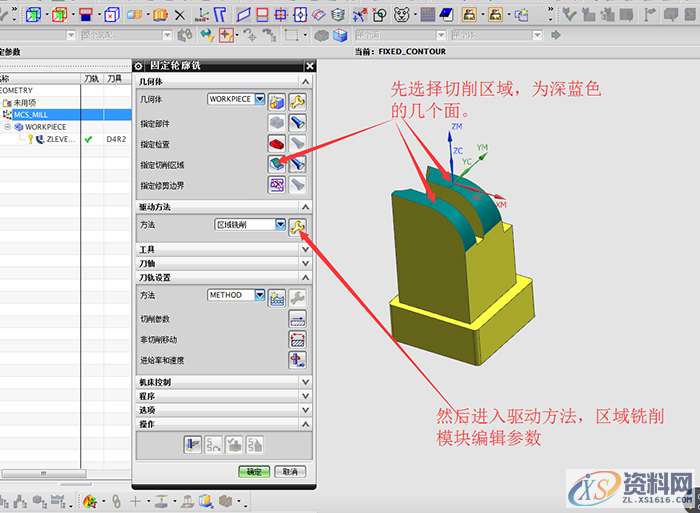Select the 未用项 unused items node

(x=25, y=102)
